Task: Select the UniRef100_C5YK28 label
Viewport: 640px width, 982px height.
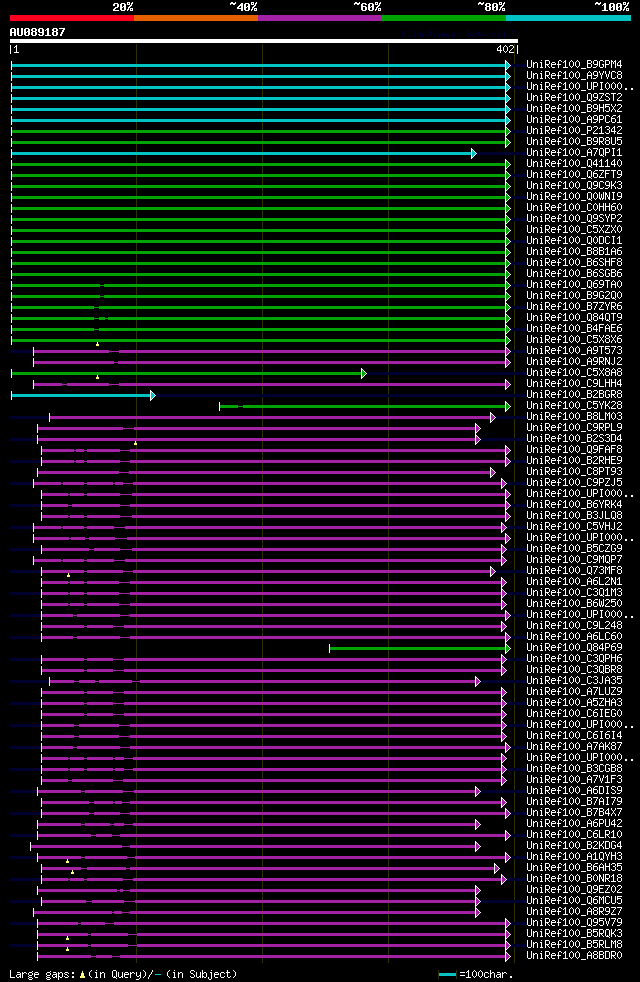Action: pos(574,406)
